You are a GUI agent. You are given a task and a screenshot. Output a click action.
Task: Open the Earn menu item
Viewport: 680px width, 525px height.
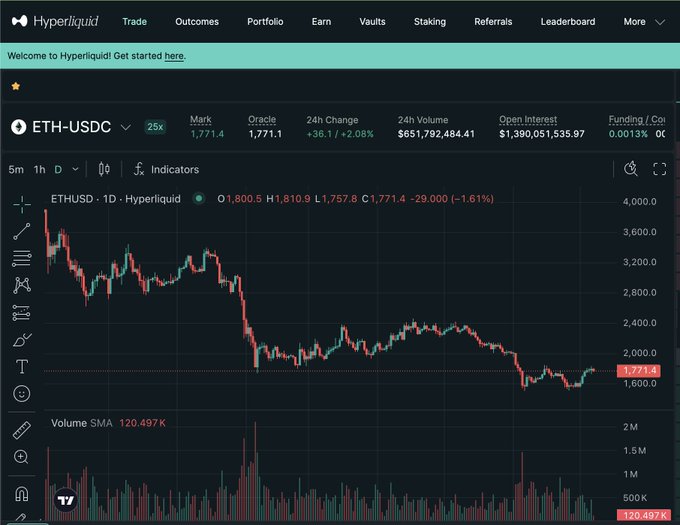pos(321,22)
